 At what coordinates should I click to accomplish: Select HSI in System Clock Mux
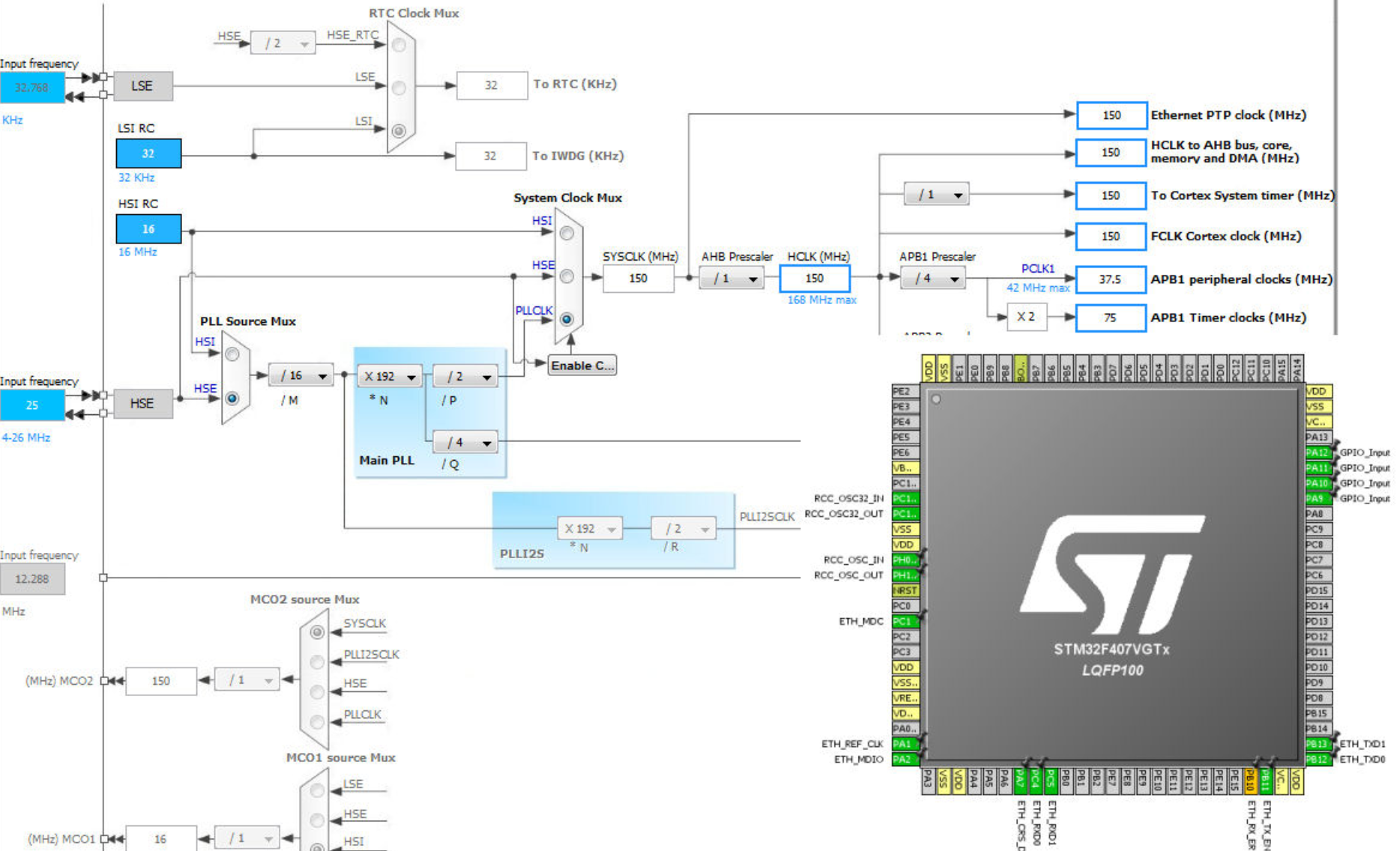567,234
